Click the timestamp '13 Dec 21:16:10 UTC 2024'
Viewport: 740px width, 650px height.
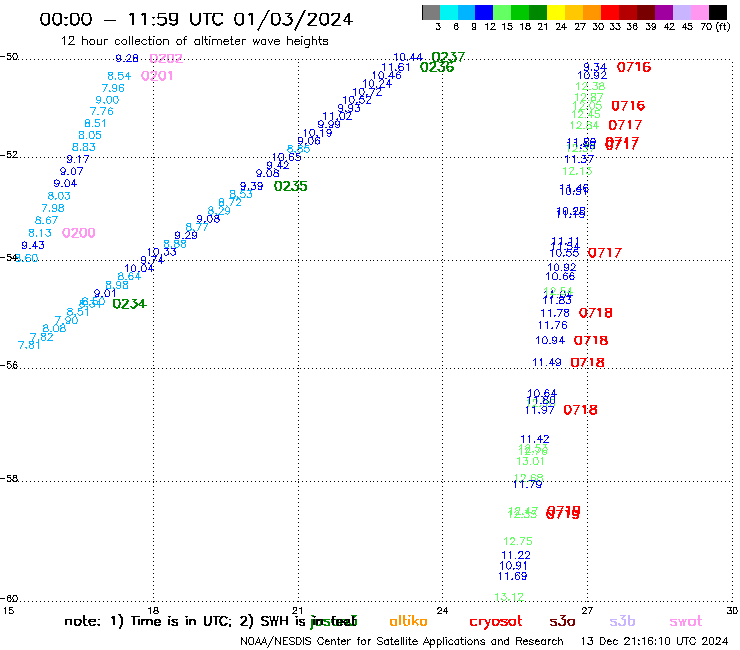point(654,642)
